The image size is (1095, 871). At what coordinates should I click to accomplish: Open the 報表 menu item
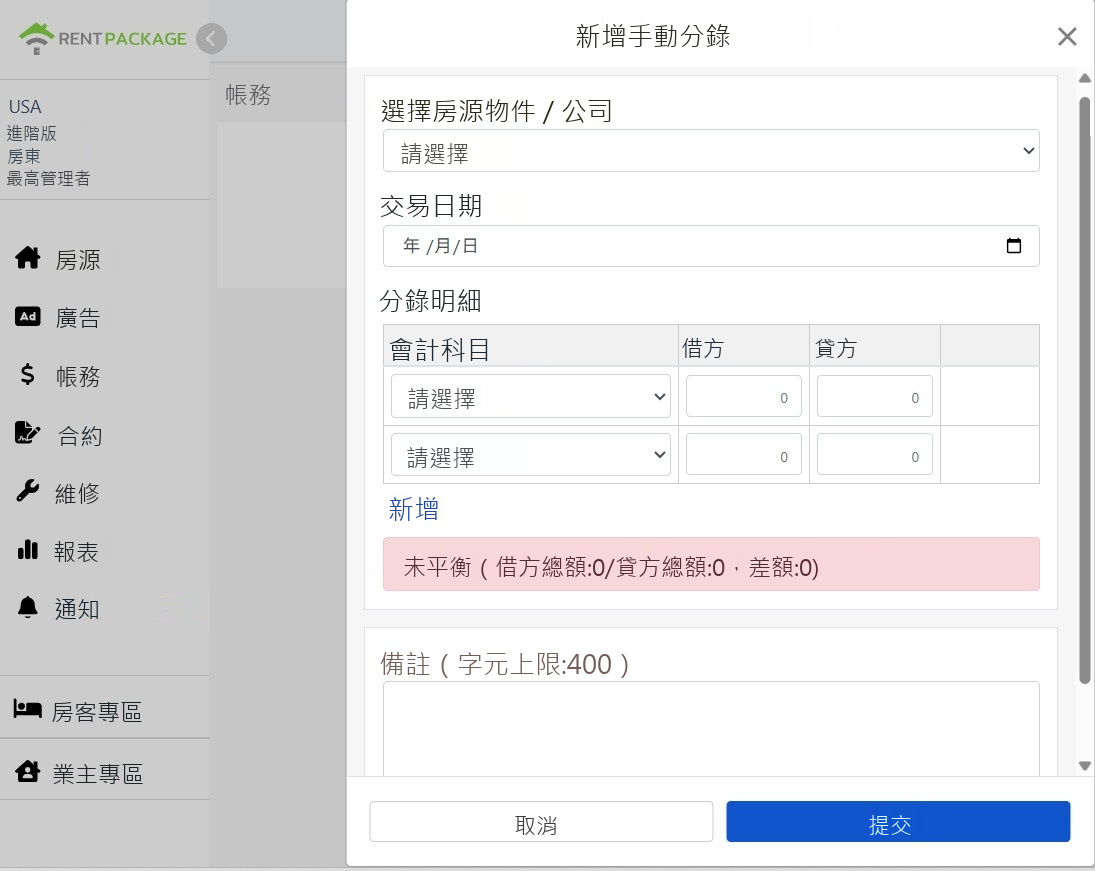(x=76, y=552)
